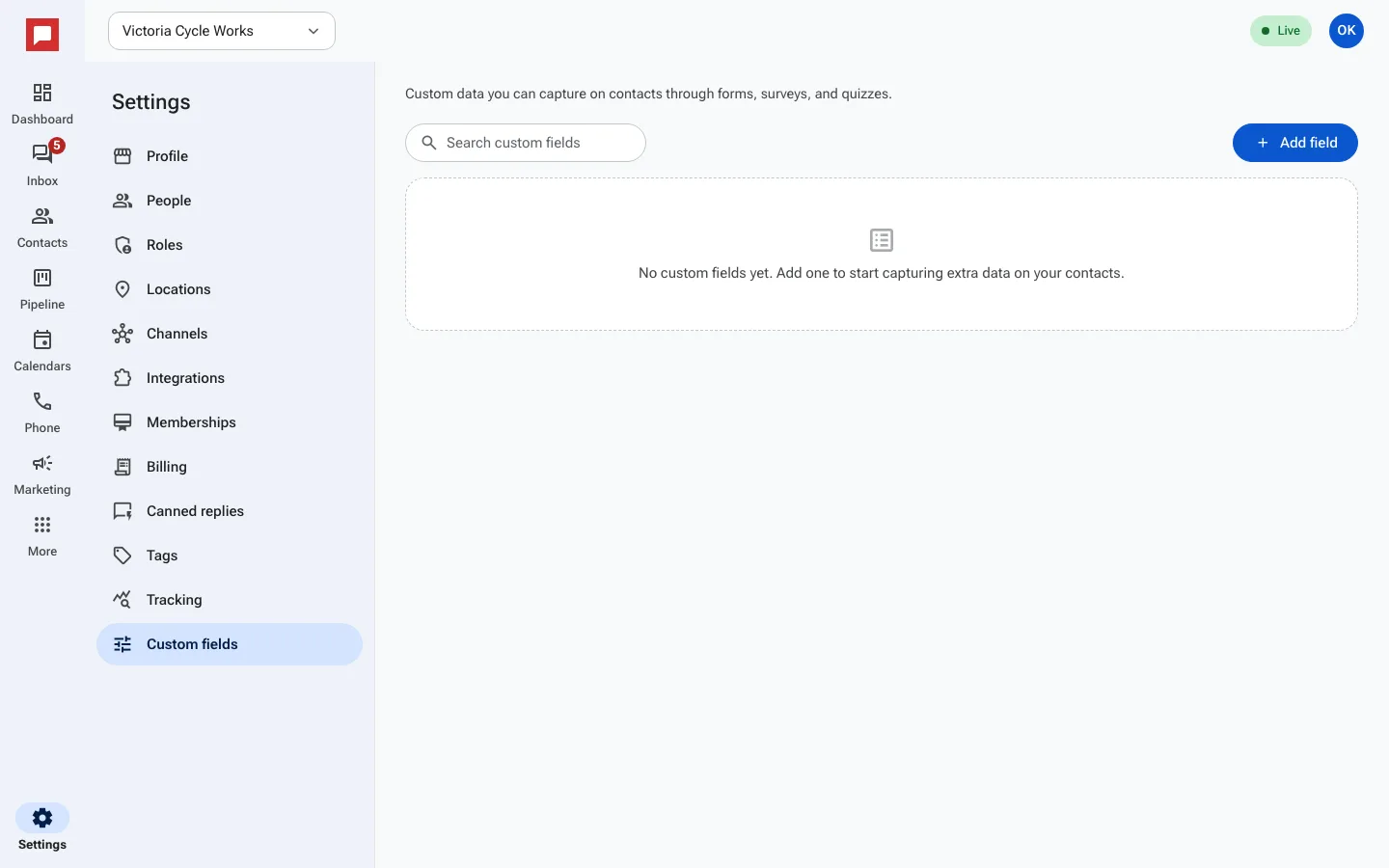Select Canned replies in settings

[x=230, y=511]
